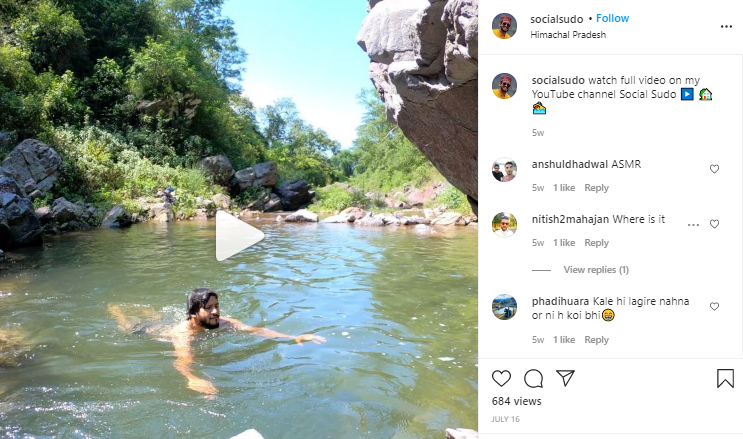Open anshuldhadwal's profile avatar
This screenshot has height=439, width=743.
504,170
